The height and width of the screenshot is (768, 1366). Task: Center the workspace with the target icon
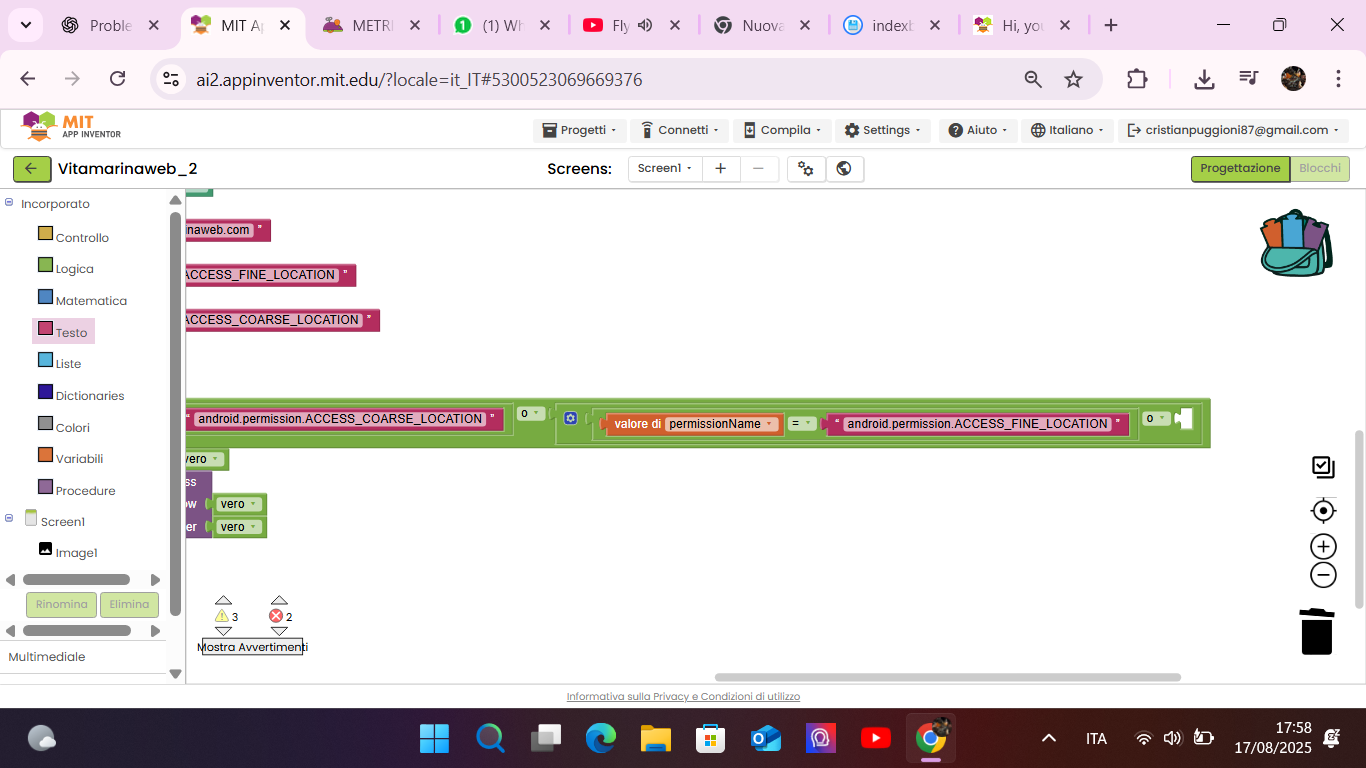tap(1323, 511)
